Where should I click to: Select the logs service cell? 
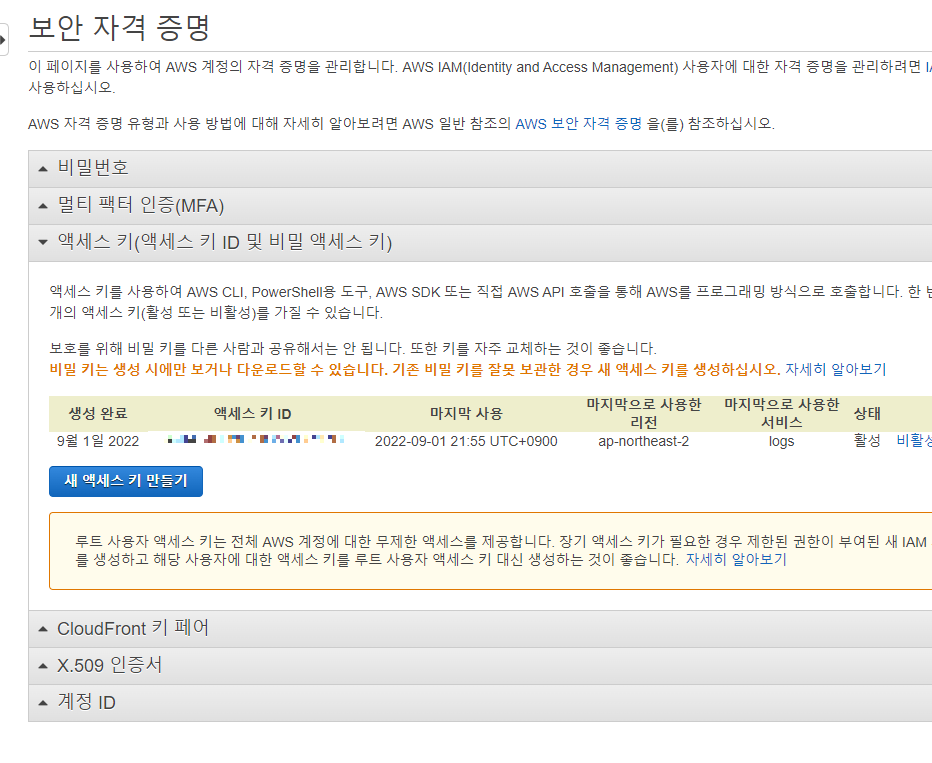click(781, 441)
